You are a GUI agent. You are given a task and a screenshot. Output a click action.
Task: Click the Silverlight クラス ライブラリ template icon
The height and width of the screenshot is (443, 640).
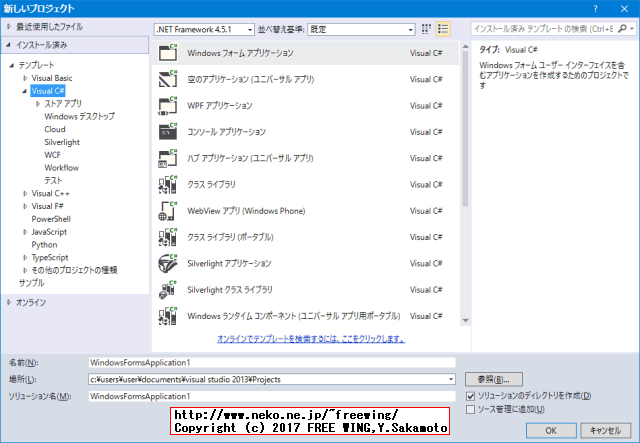coord(168,289)
